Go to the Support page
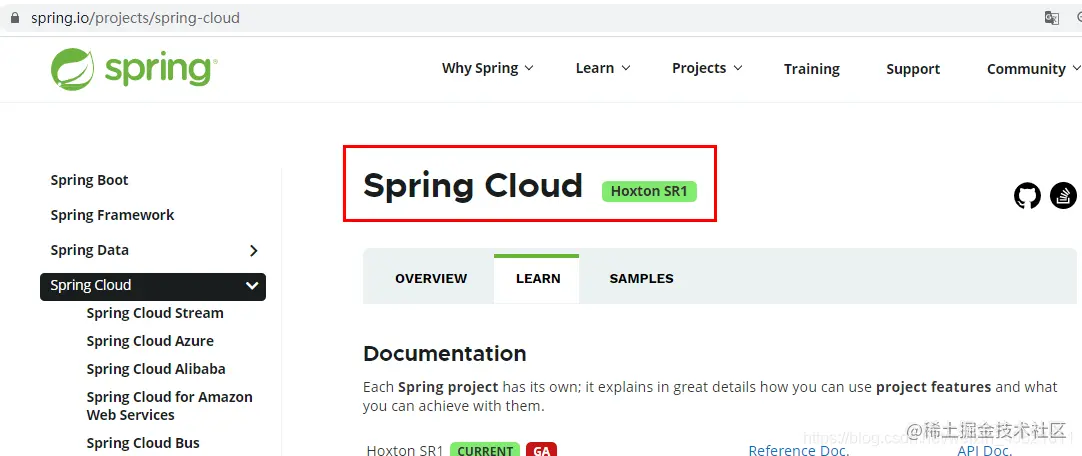 tap(913, 69)
